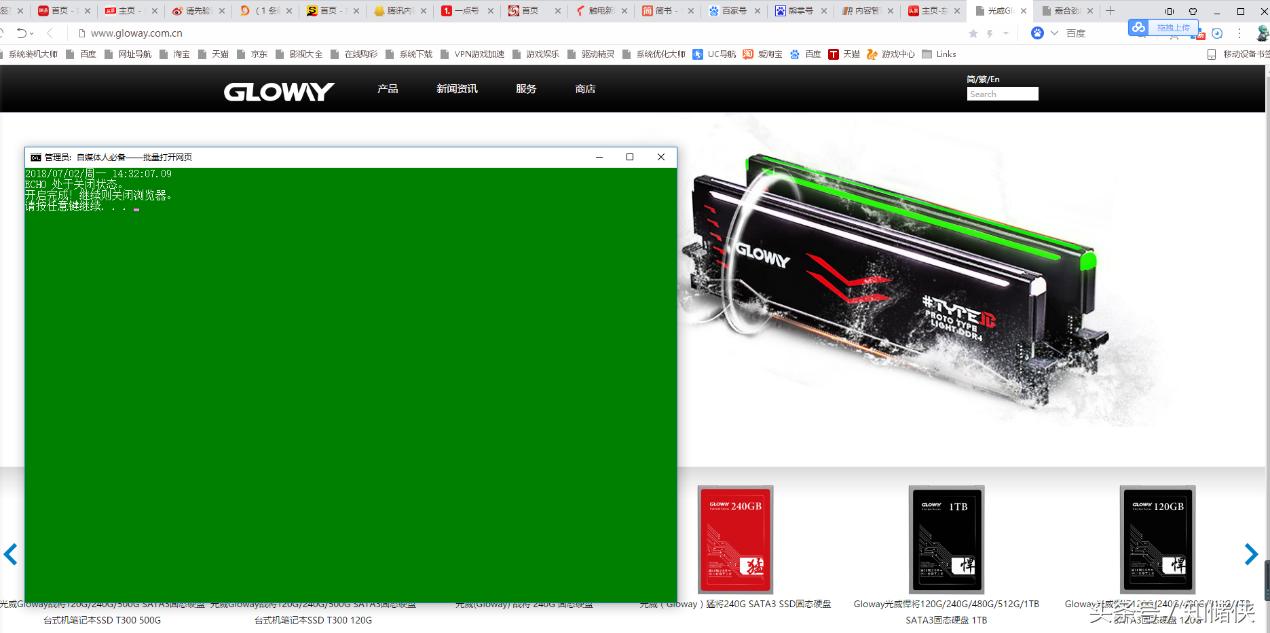This screenshot has height=633, width=1270.
Task: Switch language via 简/繁/En link
Action: (983, 79)
